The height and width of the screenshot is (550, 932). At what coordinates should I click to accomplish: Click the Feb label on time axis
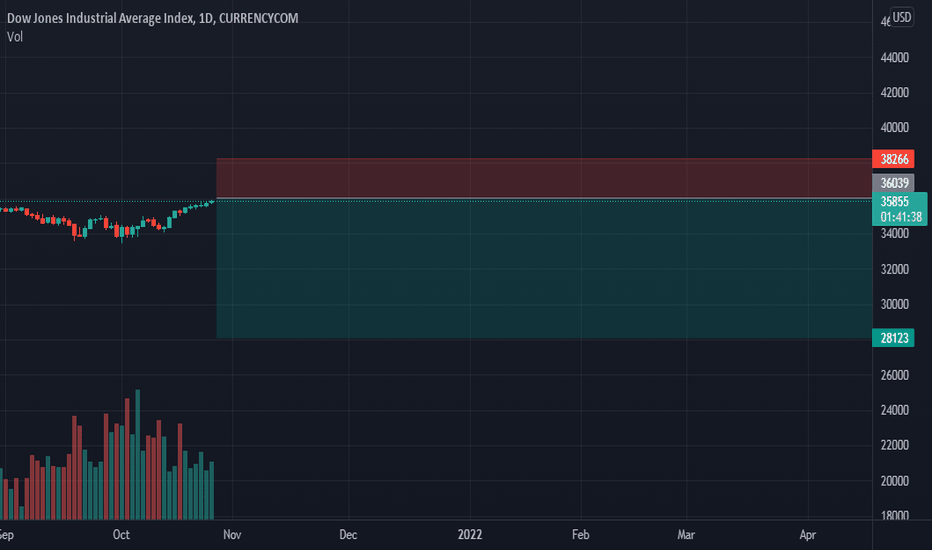[x=581, y=535]
